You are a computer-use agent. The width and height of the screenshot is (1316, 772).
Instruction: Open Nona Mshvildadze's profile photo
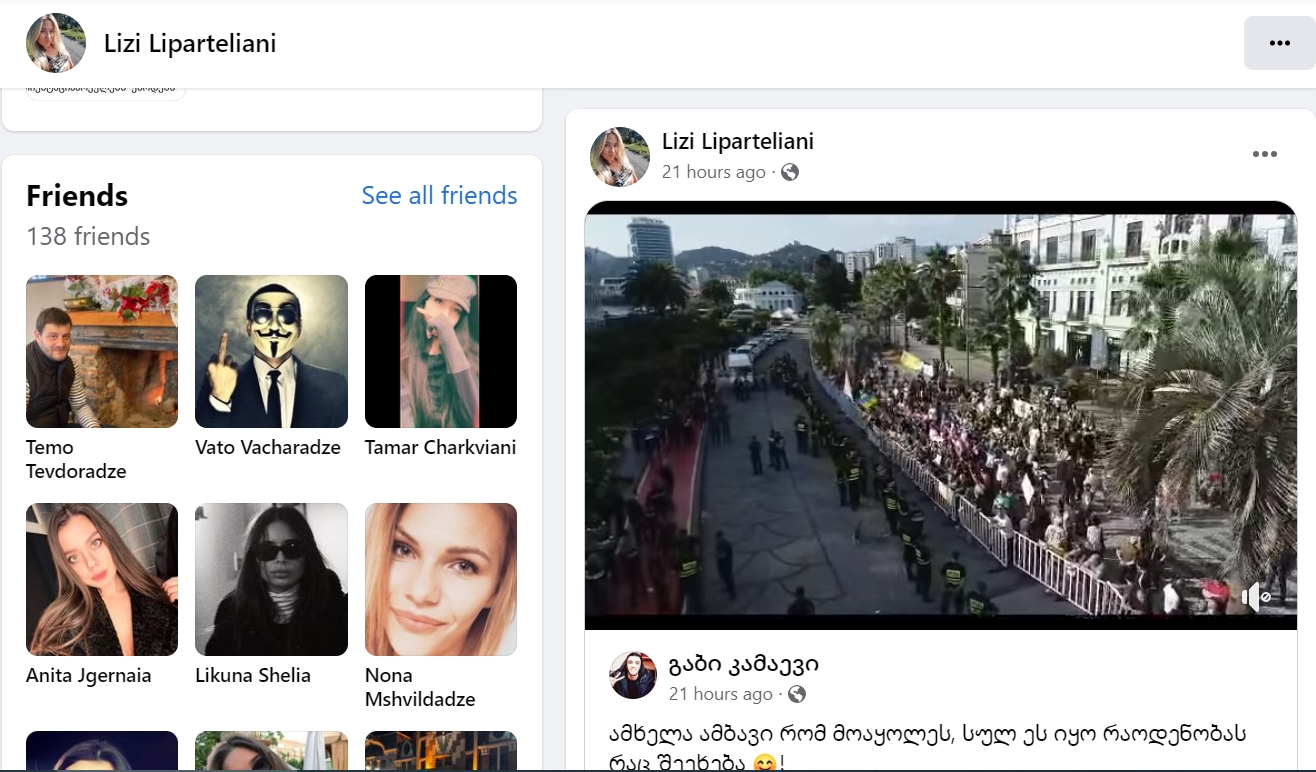coord(441,579)
